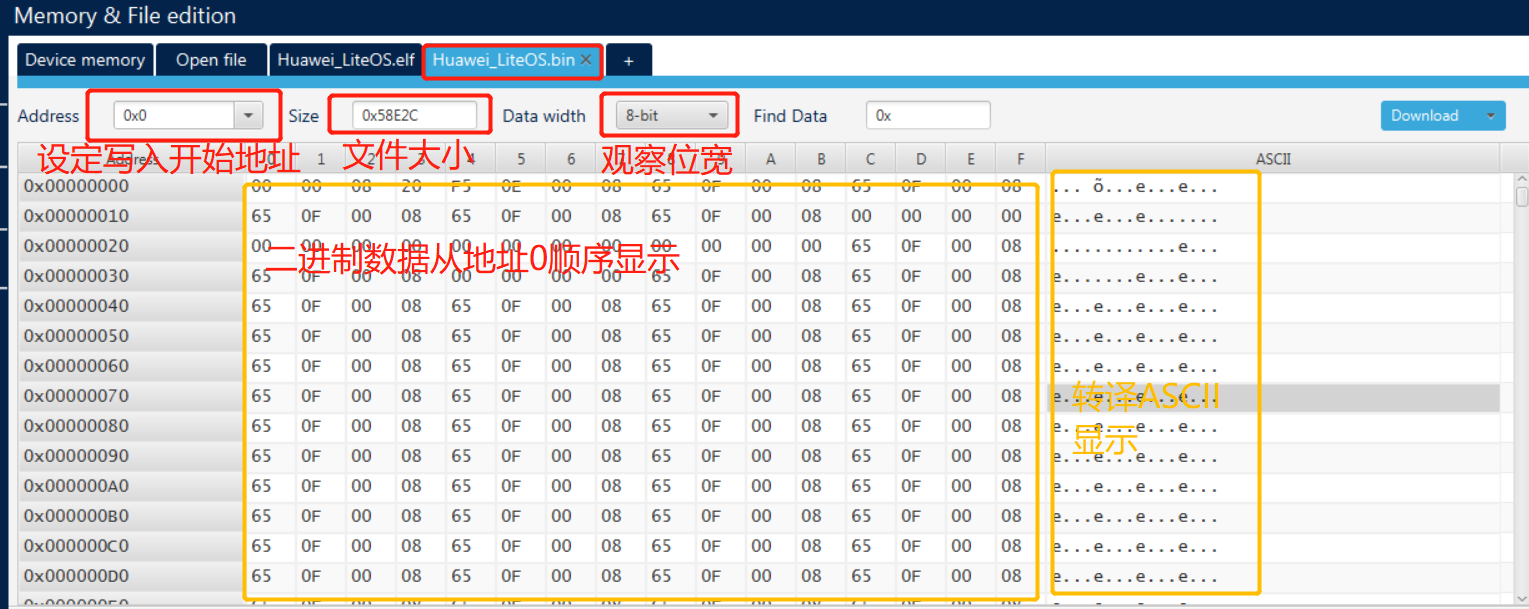Select the Huawei_LiteOS.bin tab
The image size is (1529, 609).
coord(503,60)
